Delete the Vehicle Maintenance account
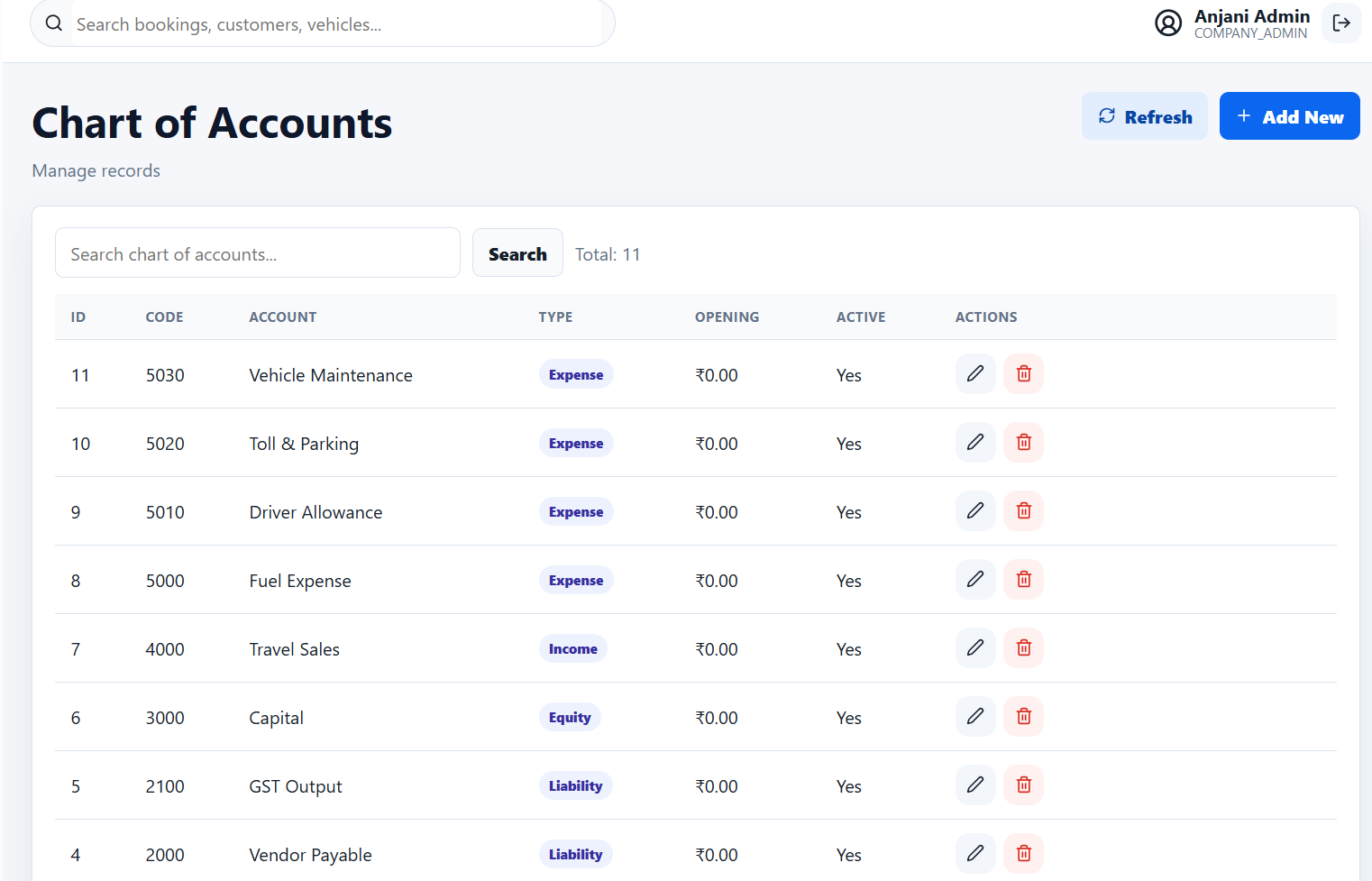The image size is (1372, 881). point(1023,374)
